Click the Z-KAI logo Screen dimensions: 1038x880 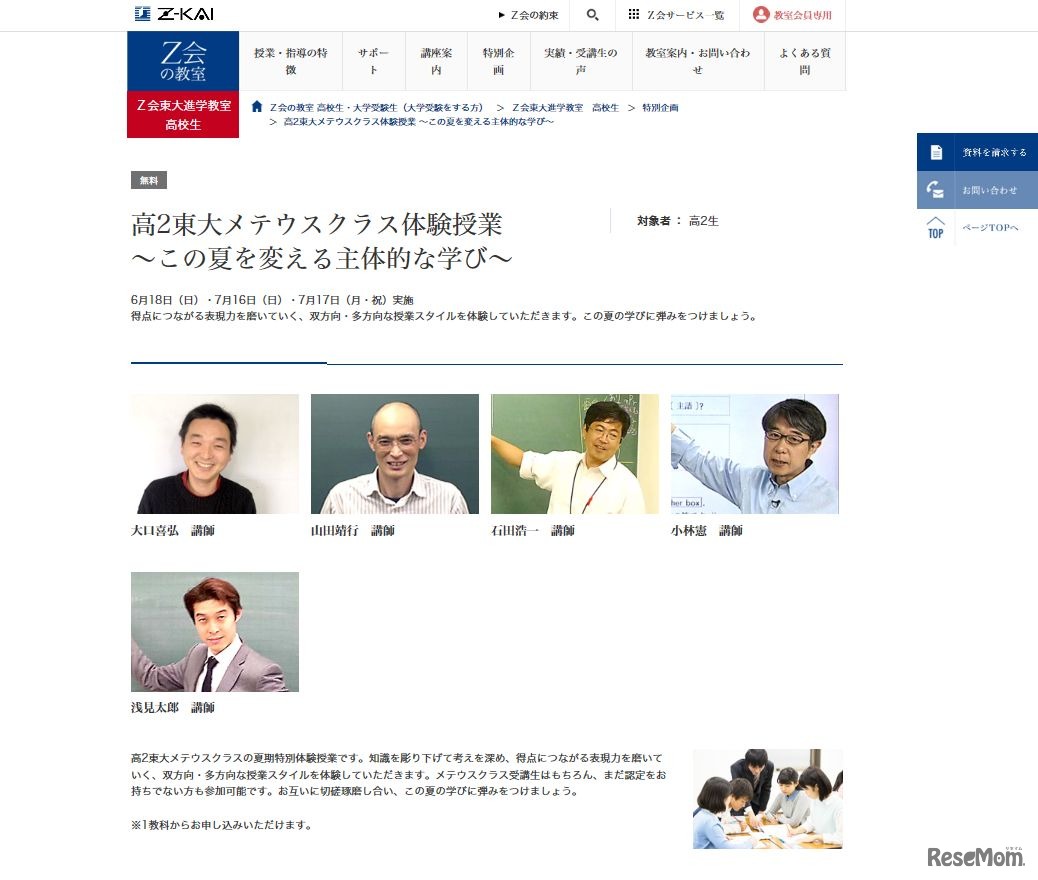point(170,15)
